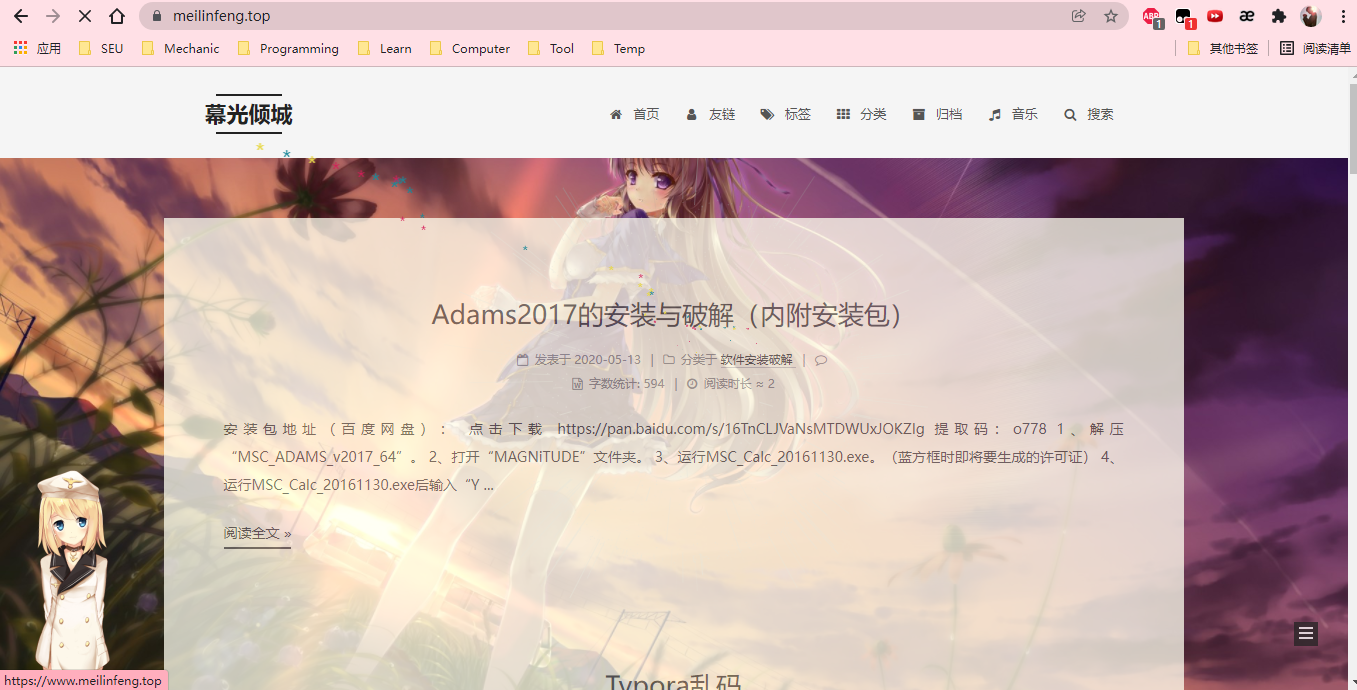Click the address bar URL meilinfeng.top
1357x690 pixels.
(x=221, y=16)
